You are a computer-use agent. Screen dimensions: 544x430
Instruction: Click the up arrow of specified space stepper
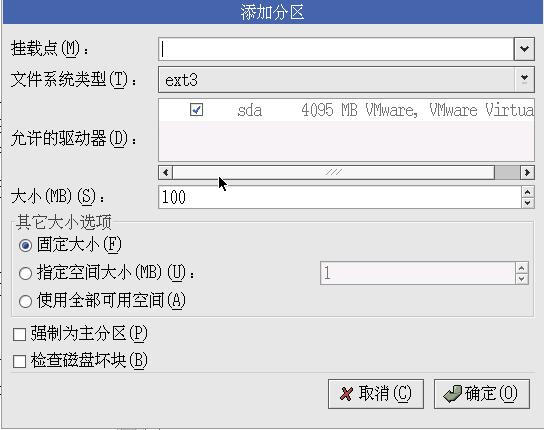[x=521, y=268]
